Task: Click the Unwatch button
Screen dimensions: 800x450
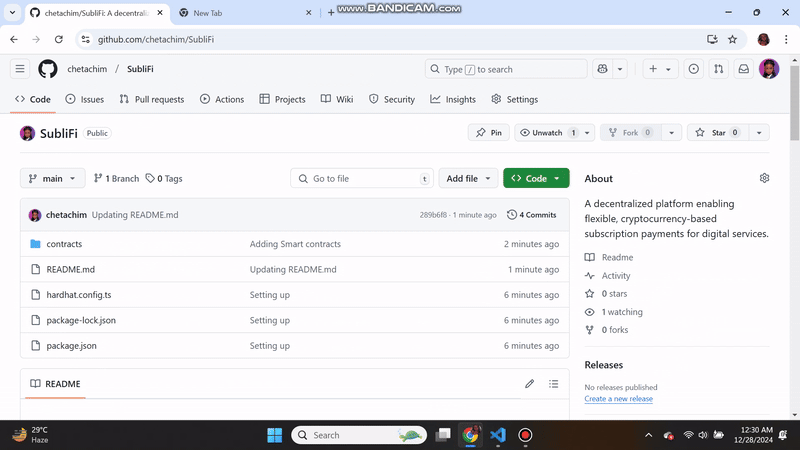Action: point(546,133)
